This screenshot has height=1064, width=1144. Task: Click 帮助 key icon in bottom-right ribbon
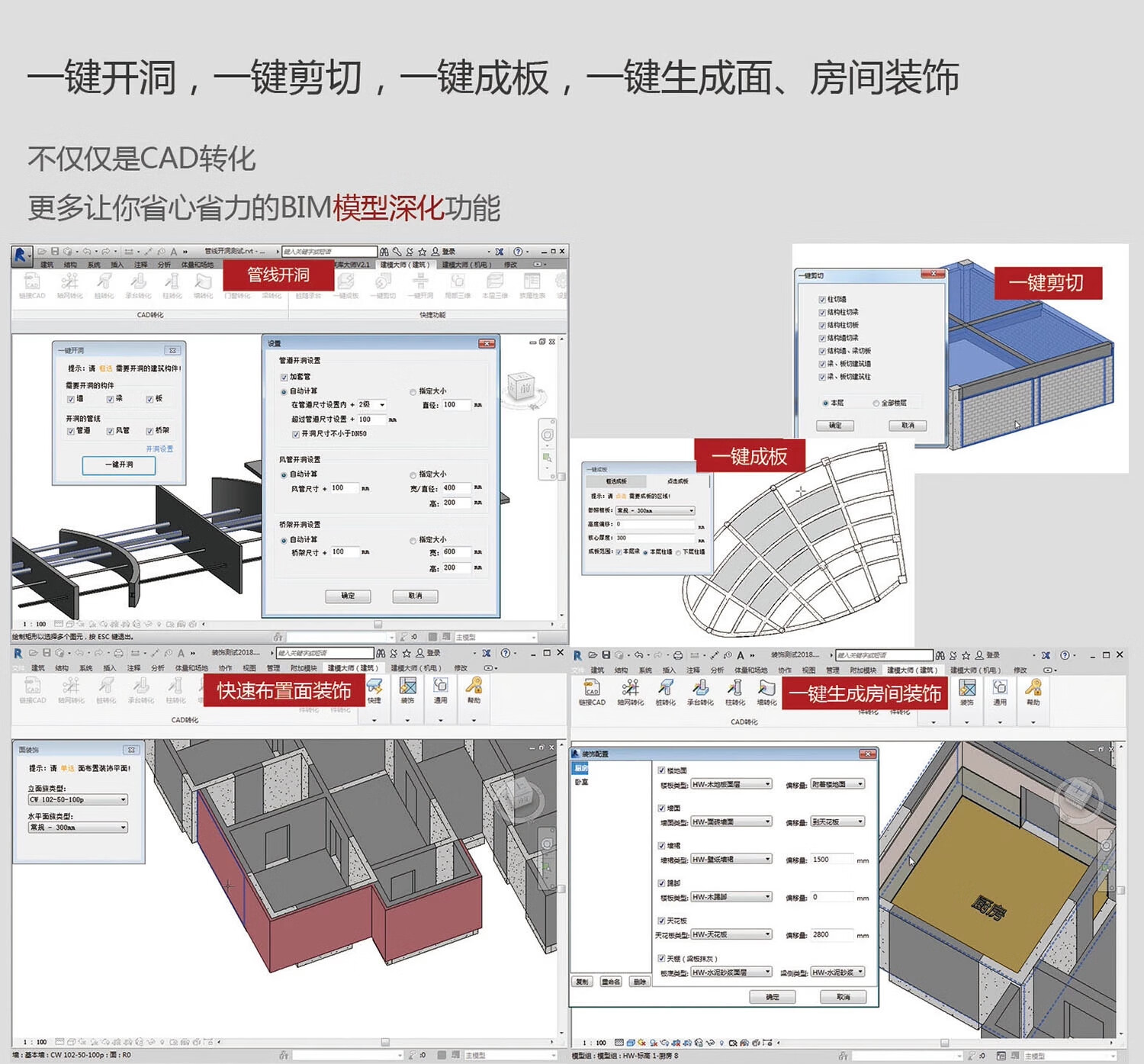click(x=1033, y=689)
